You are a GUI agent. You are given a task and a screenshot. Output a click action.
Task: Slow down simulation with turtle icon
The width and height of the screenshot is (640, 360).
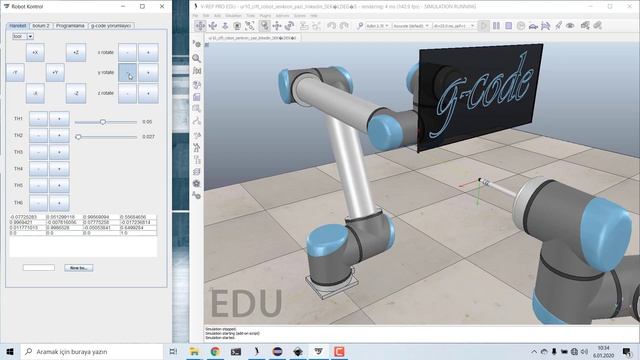(533, 26)
